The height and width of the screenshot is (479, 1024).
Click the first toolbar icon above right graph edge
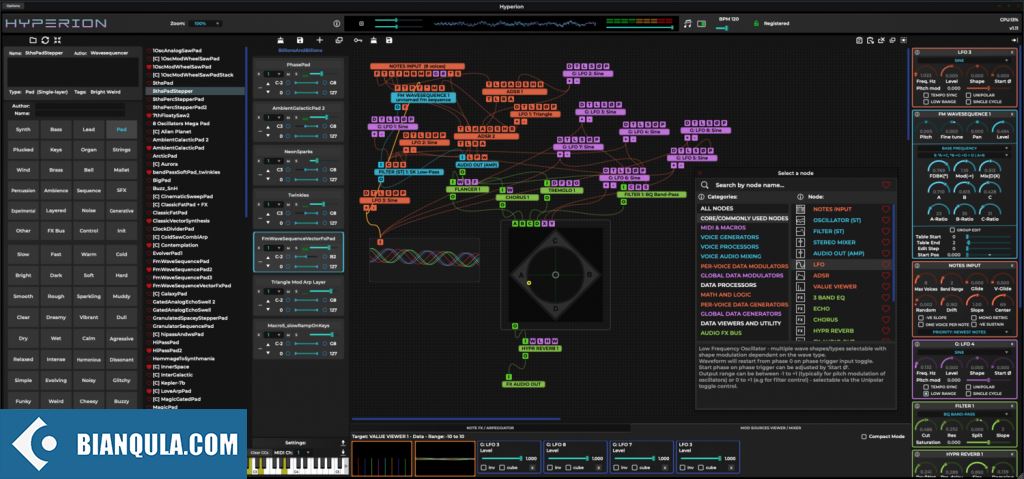click(x=859, y=41)
